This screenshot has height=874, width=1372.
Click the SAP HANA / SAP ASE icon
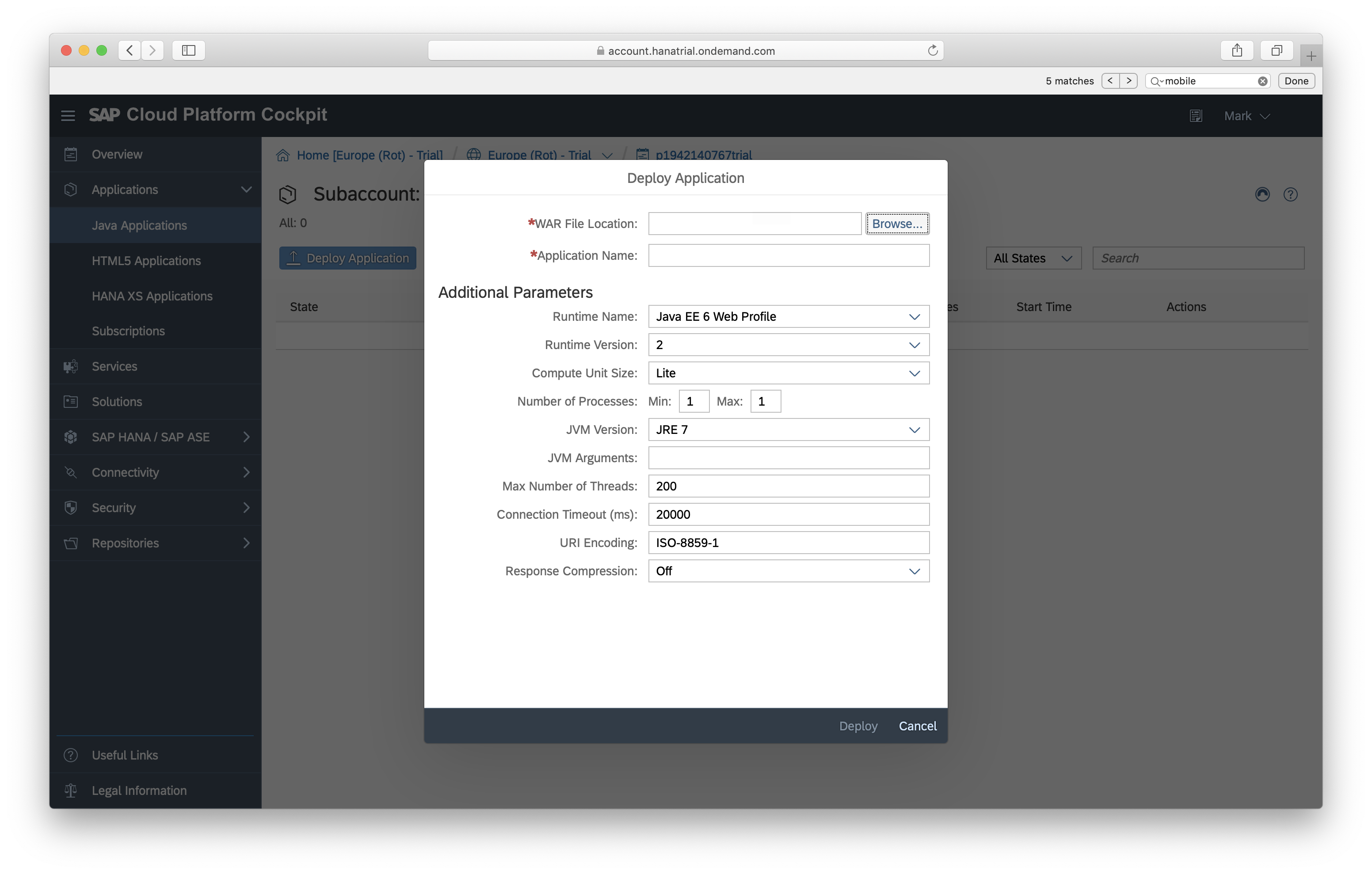tap(71, 437)
